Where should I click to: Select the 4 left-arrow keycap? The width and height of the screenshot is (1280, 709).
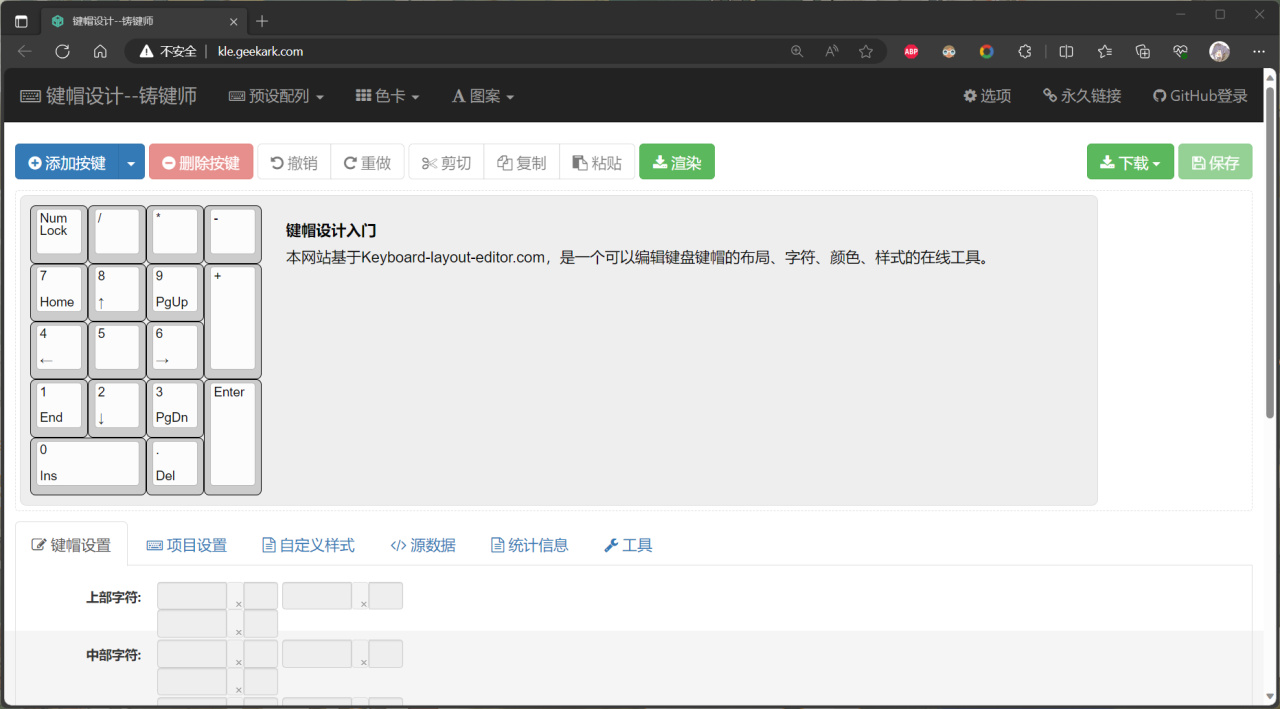click(x=59, y=350)
